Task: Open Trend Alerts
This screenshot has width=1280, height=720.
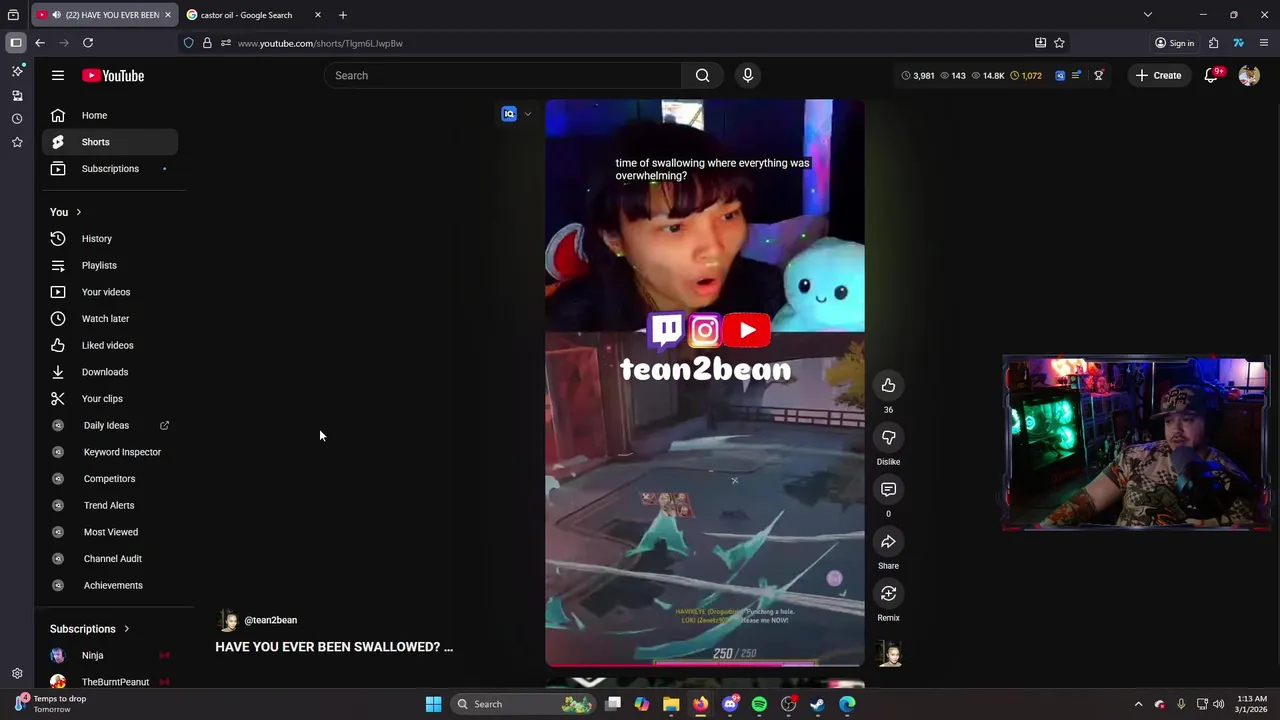Action: pyautogui.click(x=110, y=505)
